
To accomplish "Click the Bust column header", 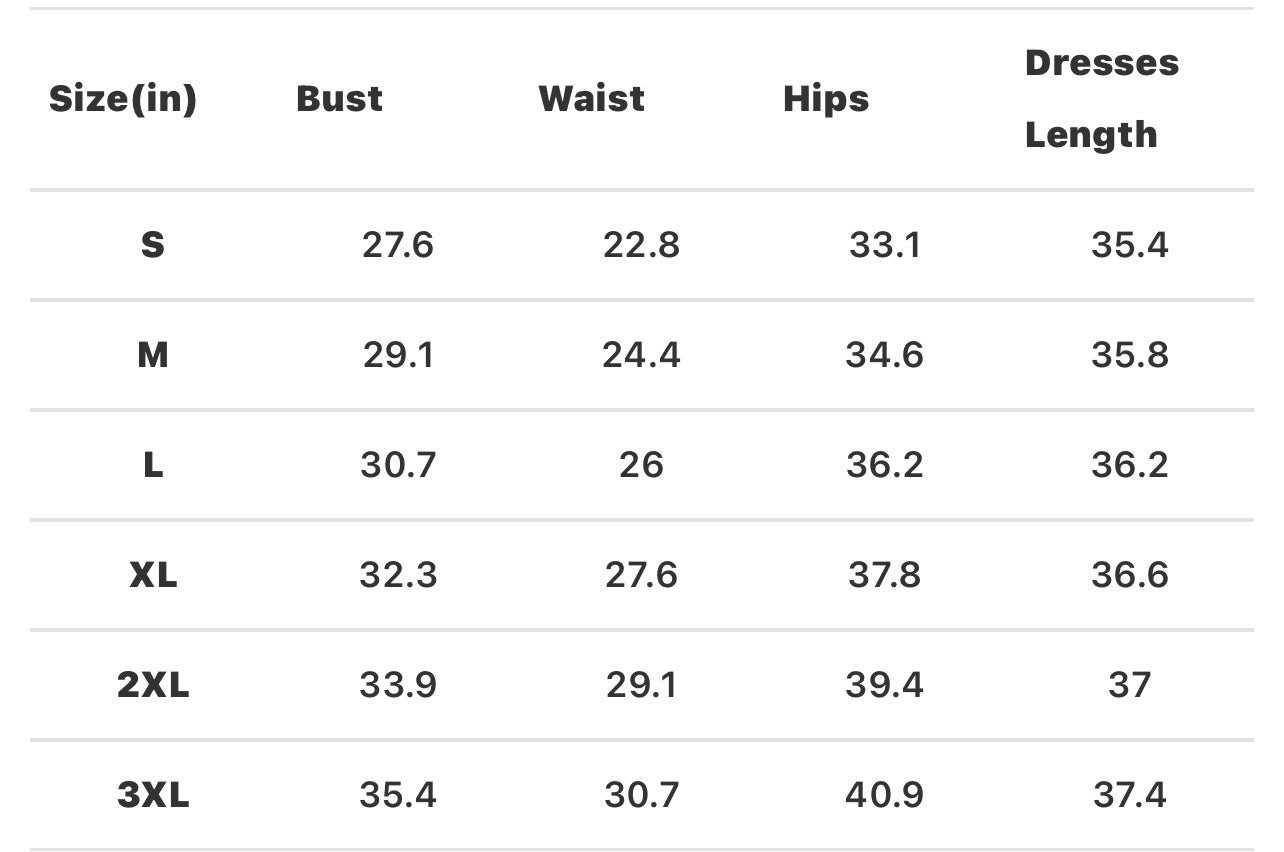I will coord(339,99).
